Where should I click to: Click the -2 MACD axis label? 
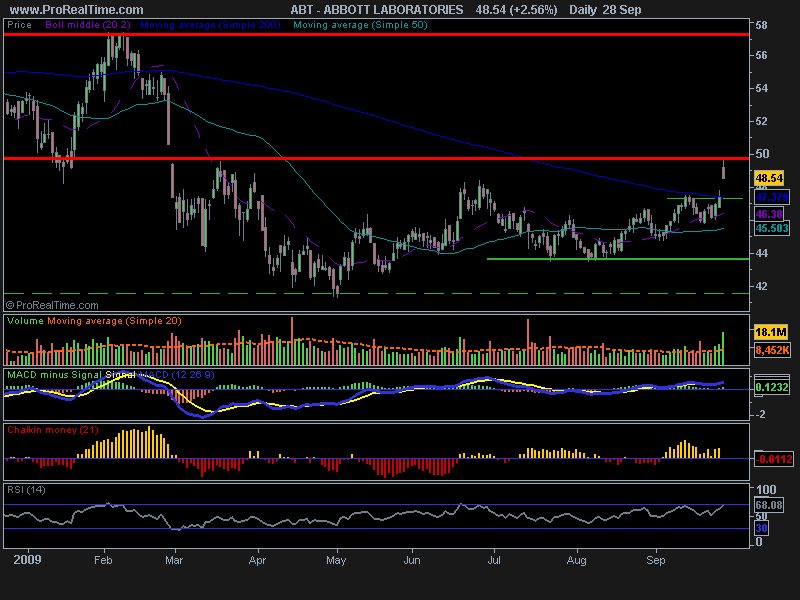[x=761, y=414]
